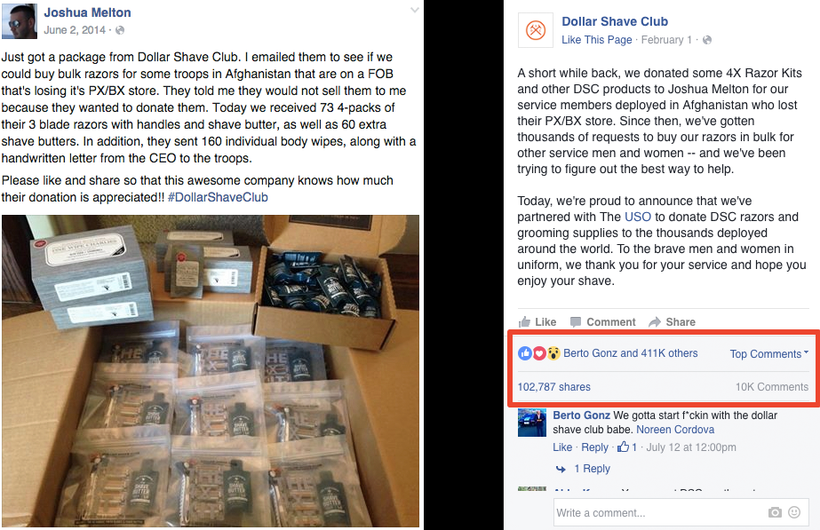The width and height of the screenshot is (820, 530).
Task: Open the Top Comments dropdown
Action: [769, 354]
